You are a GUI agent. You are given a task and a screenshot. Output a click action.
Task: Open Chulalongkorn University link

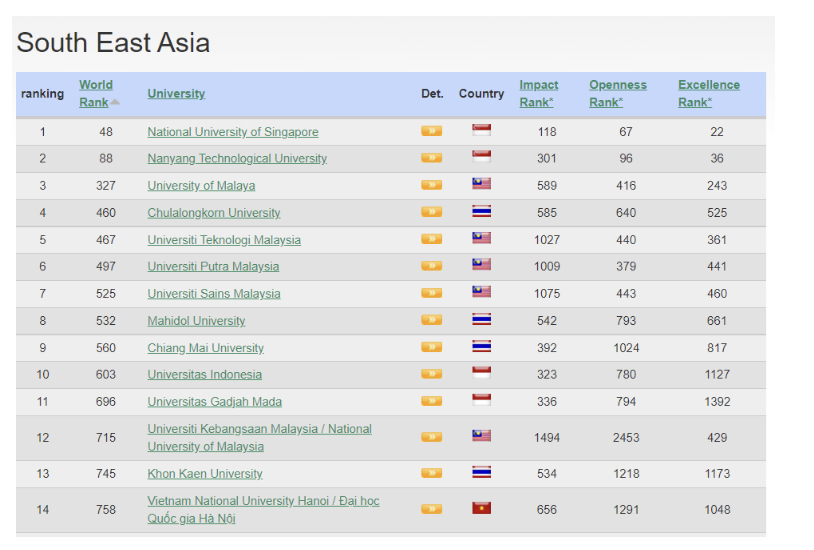(x=213, y=212)
